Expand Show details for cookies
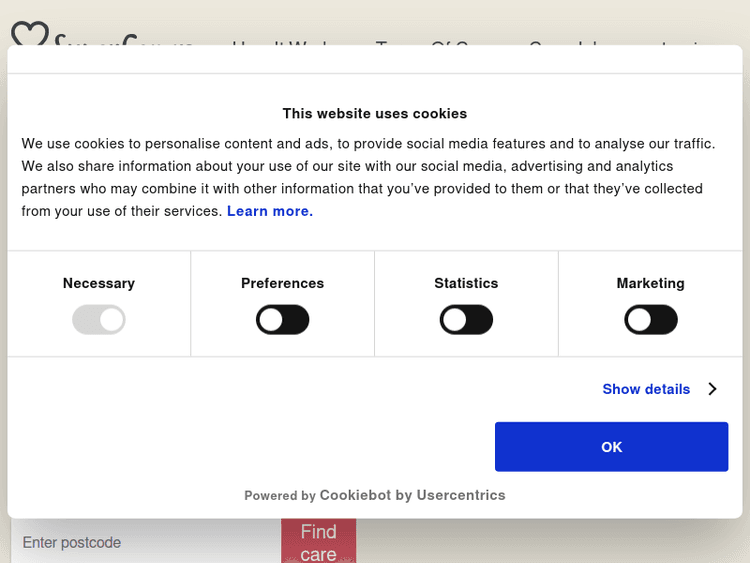The width and height of the screenshot is (750, 563). 646,389
